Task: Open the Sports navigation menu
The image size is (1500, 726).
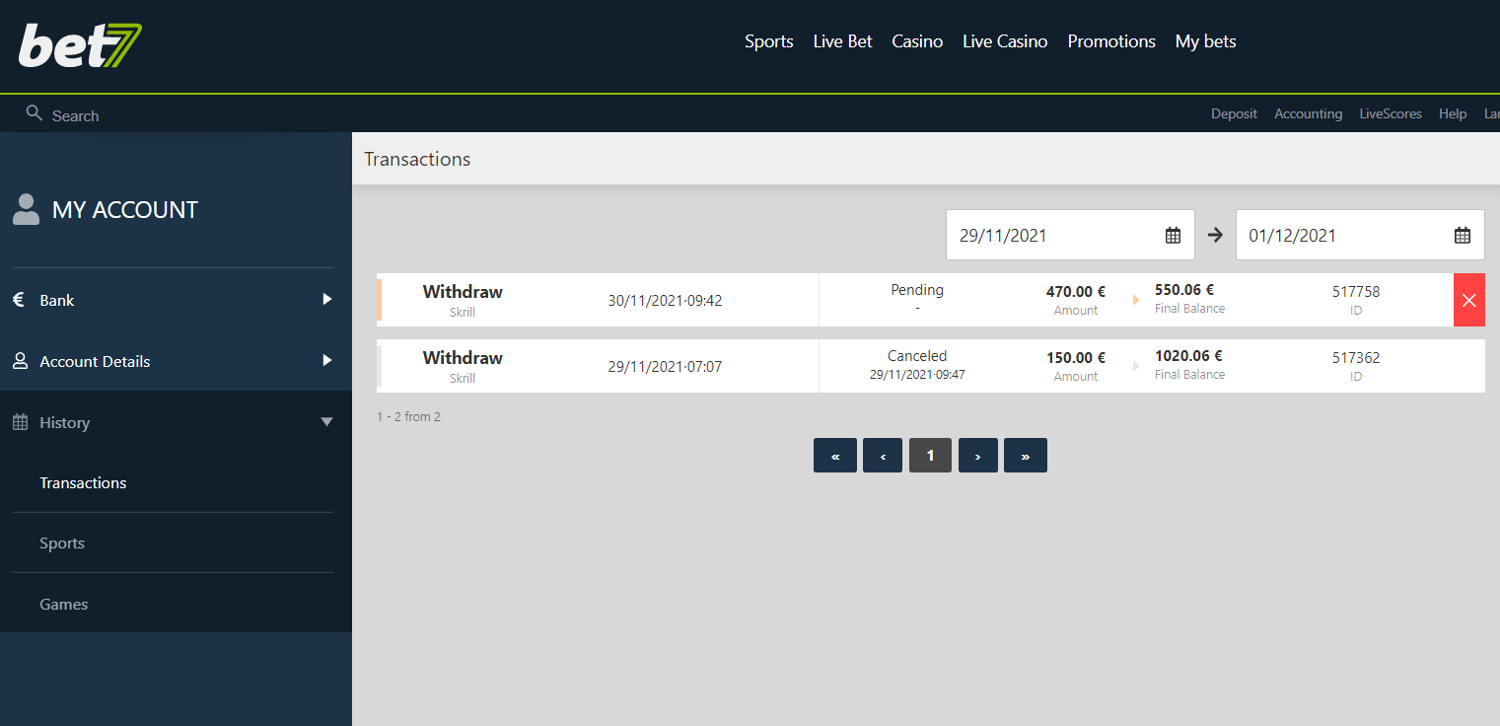Action: [x=768, y=42]
